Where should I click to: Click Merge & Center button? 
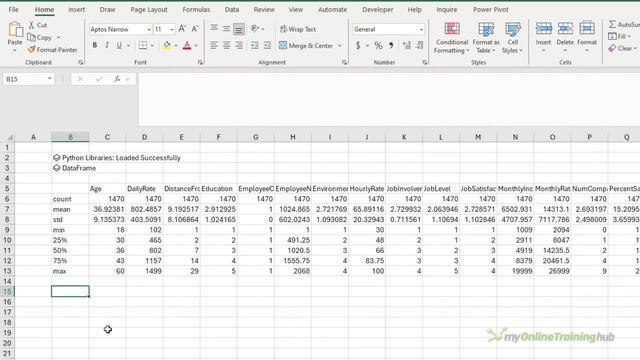click(x=306, y=46)
